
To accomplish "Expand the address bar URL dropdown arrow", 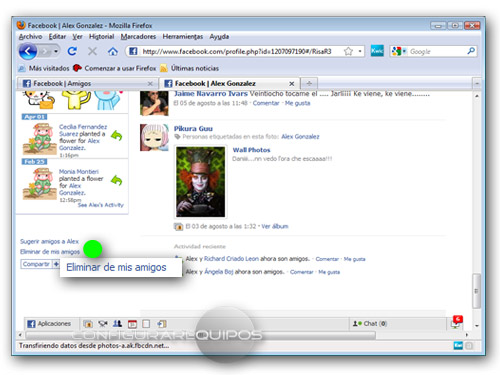I will [360, 51].
